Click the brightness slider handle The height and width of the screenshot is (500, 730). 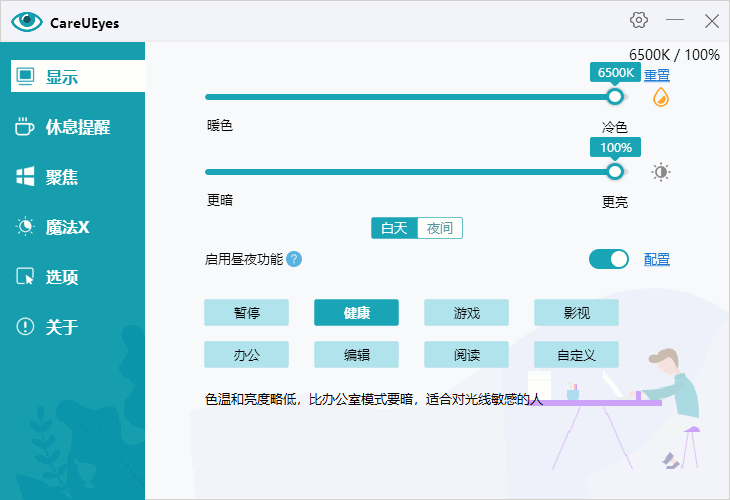pyautogui.click(x=615, y=172)
